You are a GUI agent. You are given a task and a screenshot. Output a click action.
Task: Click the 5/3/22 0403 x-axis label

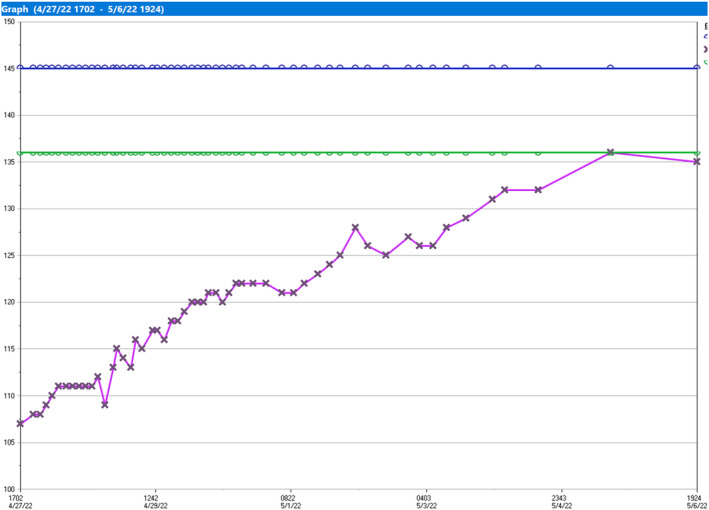pos(424,501)
